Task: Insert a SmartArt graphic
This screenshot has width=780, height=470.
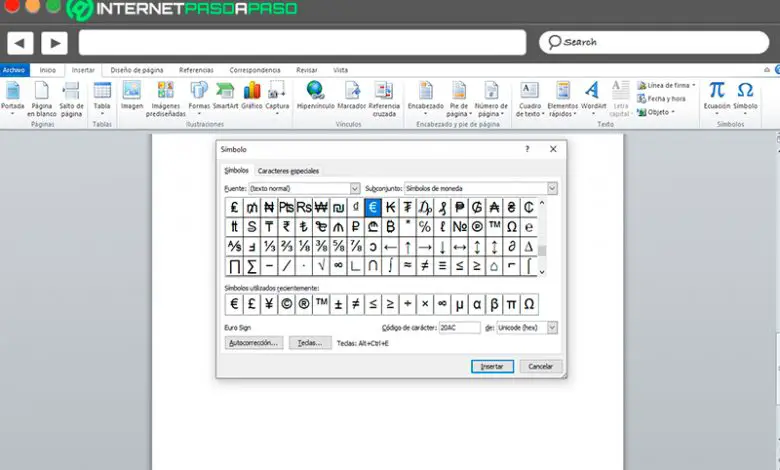Action: (x=225, y=95)
